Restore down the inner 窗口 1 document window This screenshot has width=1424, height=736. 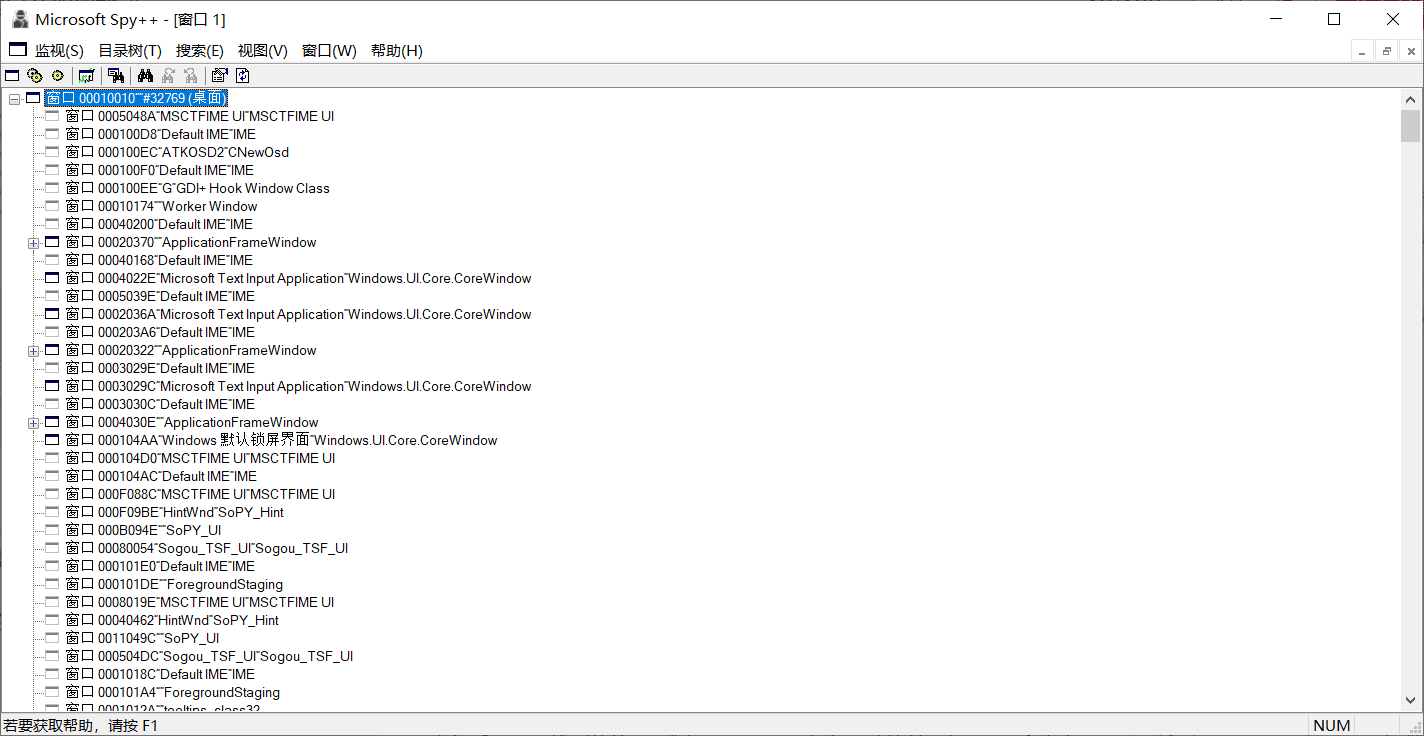coord(1387,51)
